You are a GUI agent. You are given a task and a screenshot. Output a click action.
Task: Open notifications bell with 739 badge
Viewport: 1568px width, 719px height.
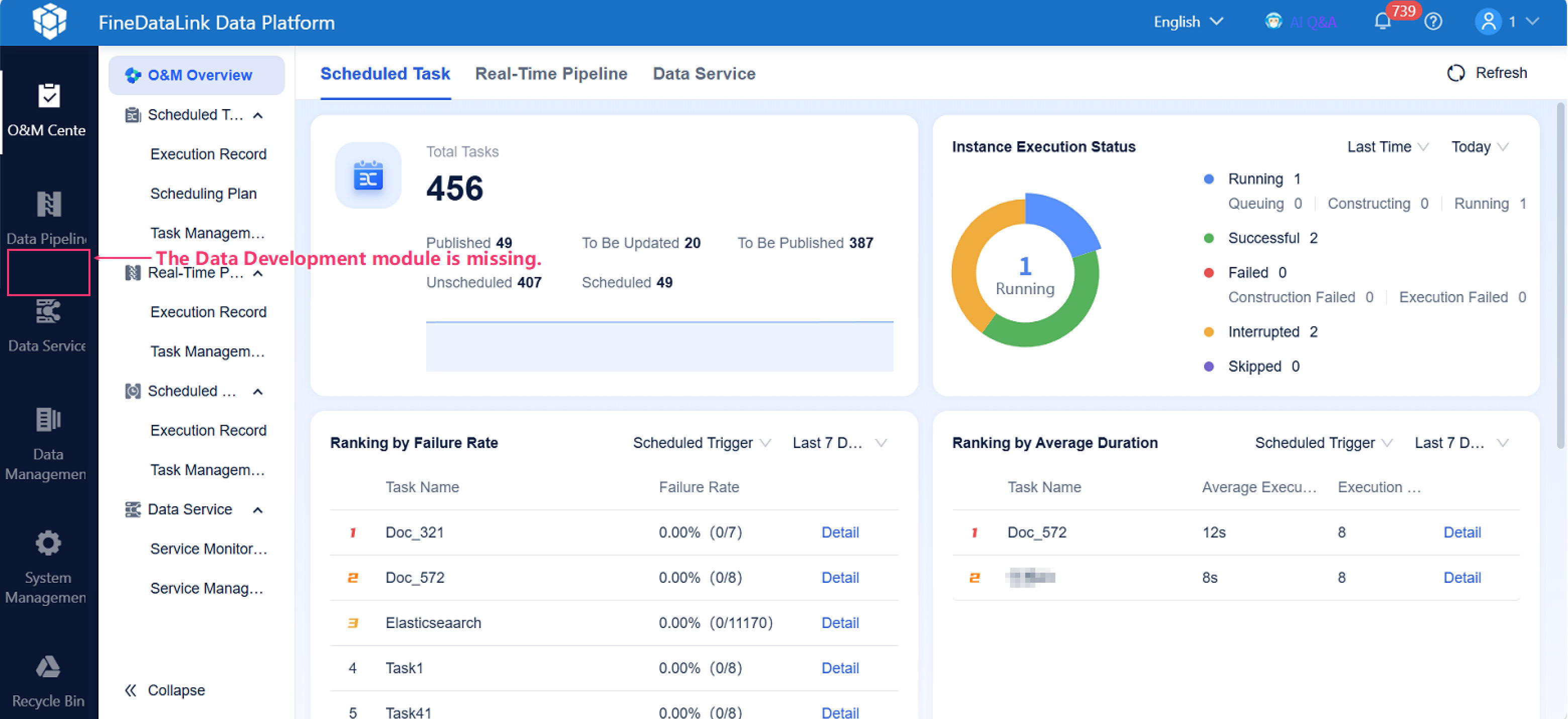pos(1383,22)
